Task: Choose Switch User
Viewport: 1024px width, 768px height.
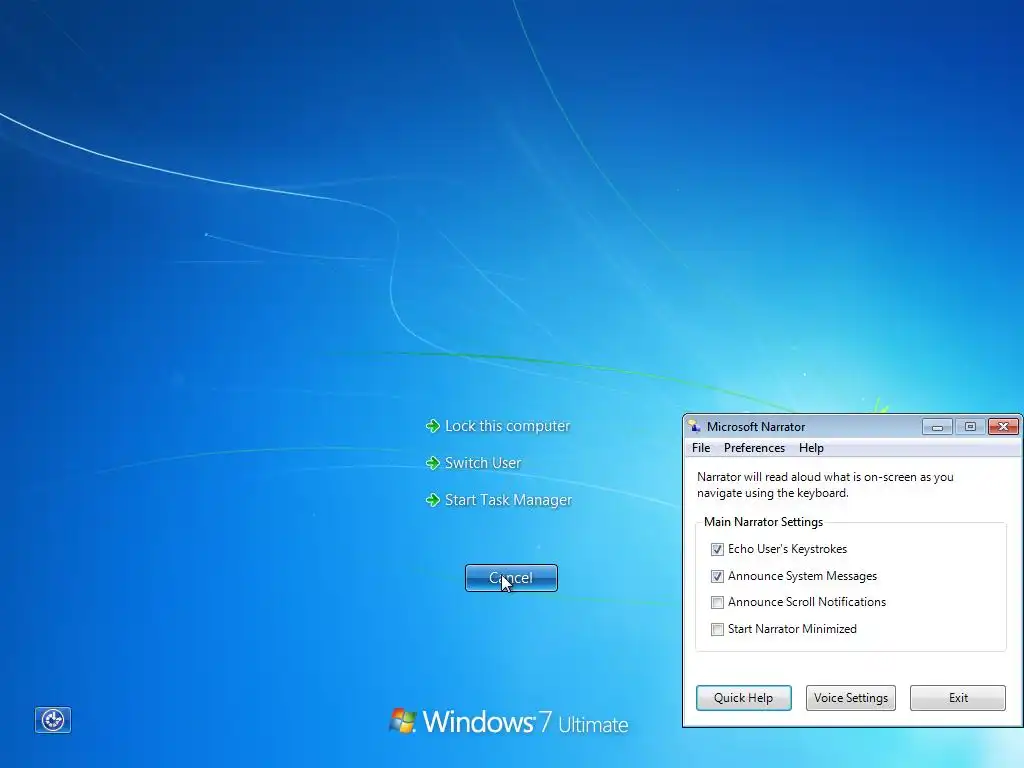Action: (483, 463)
